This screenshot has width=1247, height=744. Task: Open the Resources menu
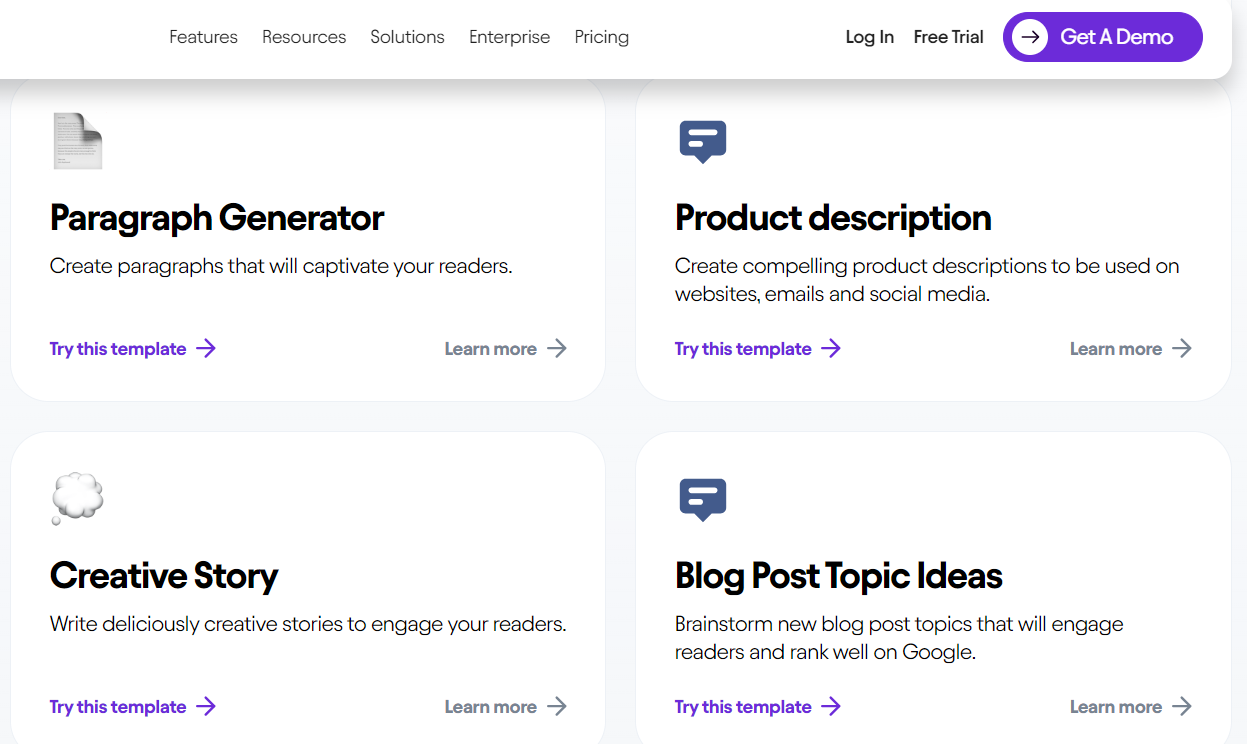[x=304, y=37]
